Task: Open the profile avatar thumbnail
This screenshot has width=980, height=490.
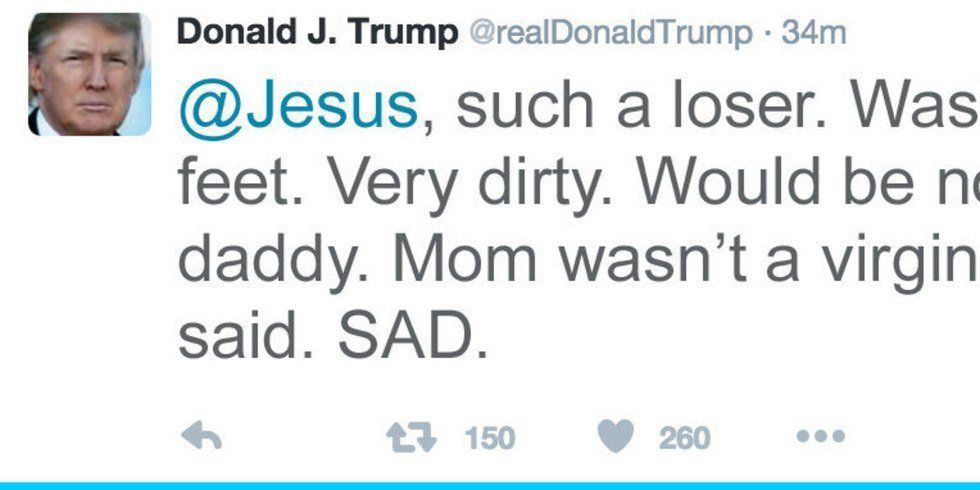Action: [x=90, y=74]
